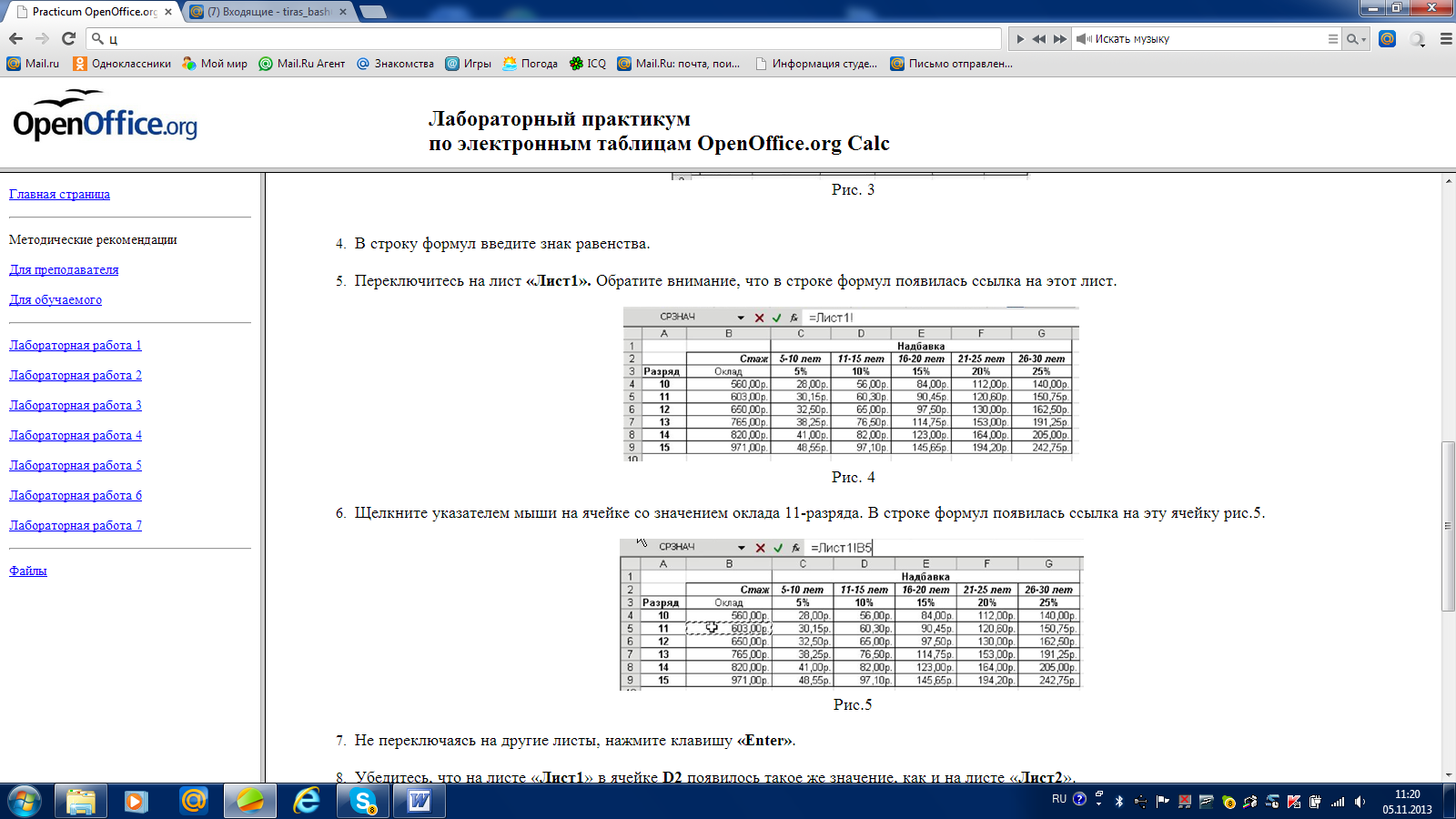Open Лабораторная работа 5
This screenshot has width=1456, height=819.
76,465
